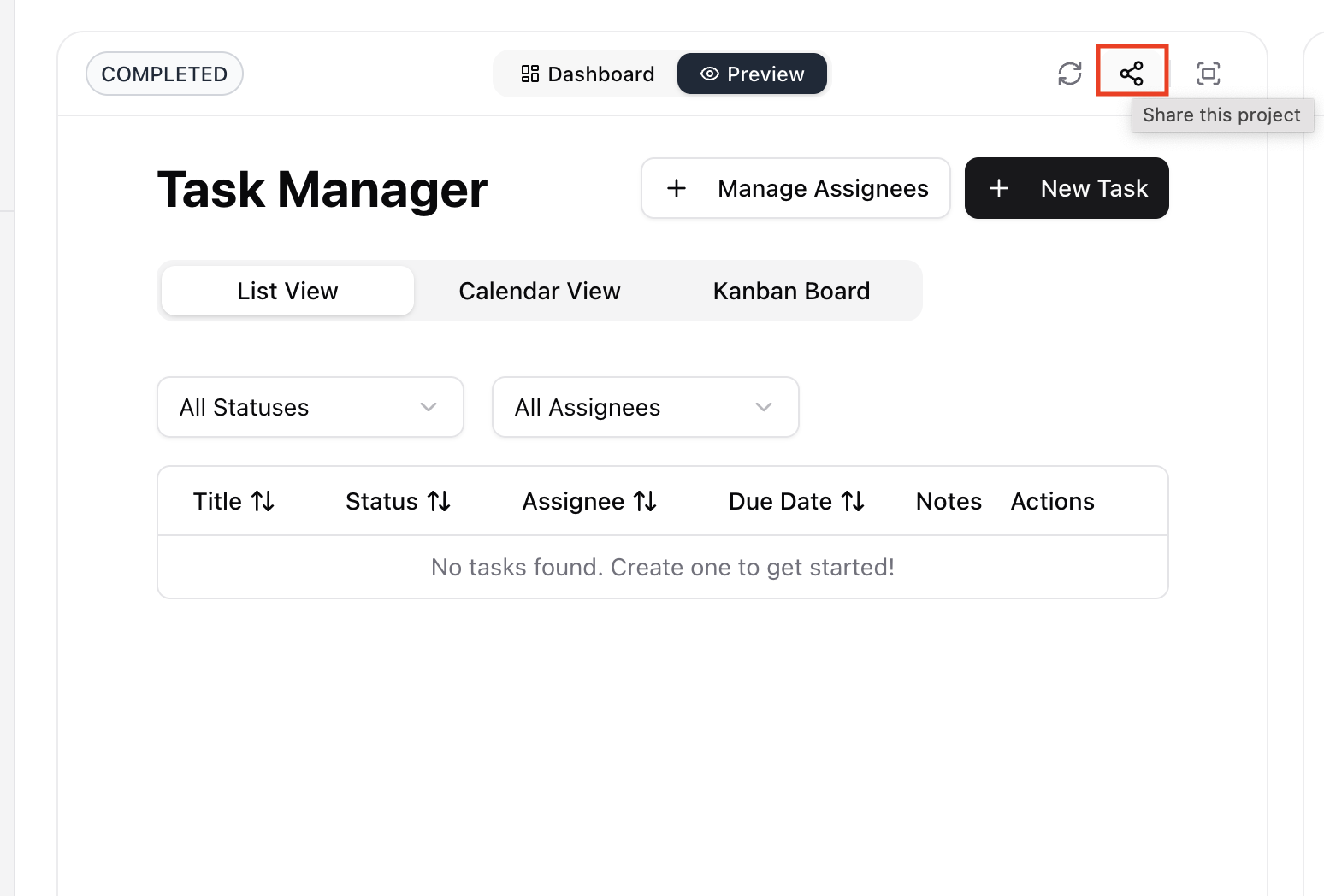Click the chevron on All Statuses filter

tap(428, 407)
